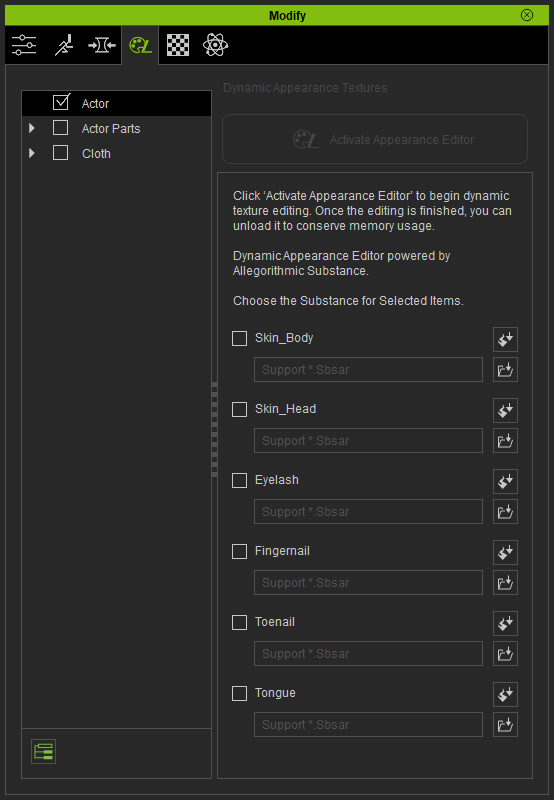Expand the Actor Parts tree node
The height and width of the screenshot is (800, 554).
32,128
